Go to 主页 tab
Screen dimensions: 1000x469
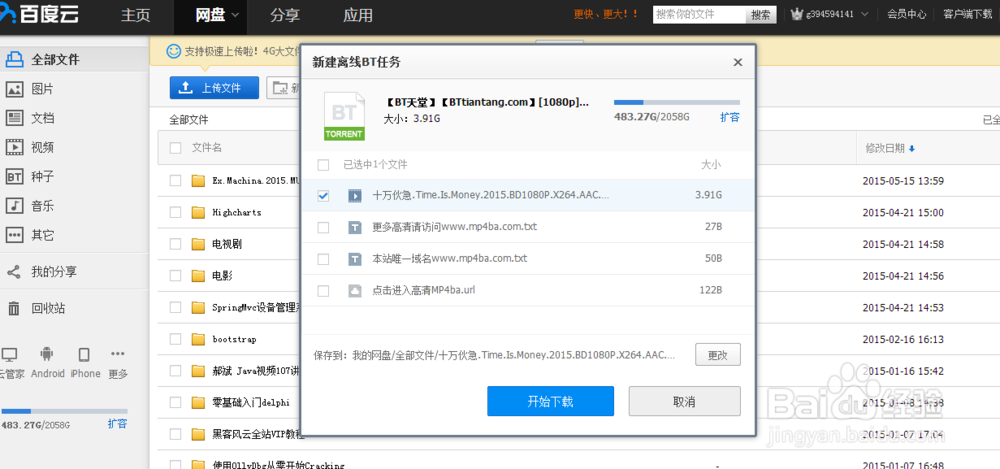136,15
